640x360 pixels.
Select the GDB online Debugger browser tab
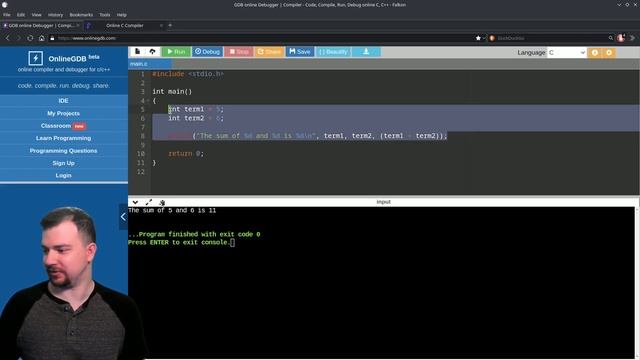click(x=41, y=25)
